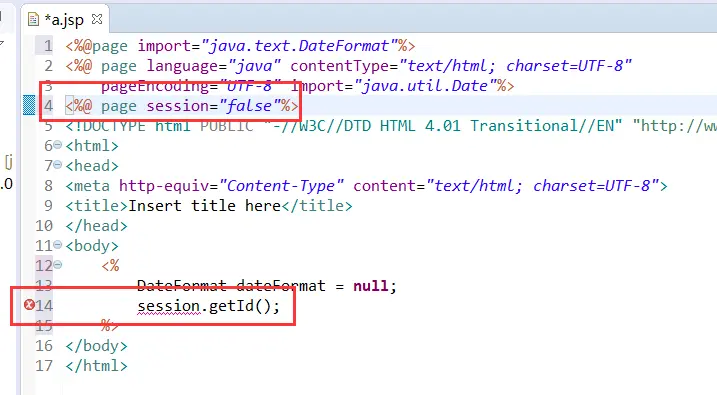
Task: Click the null keyword on line 13
Action: (371, 286)
